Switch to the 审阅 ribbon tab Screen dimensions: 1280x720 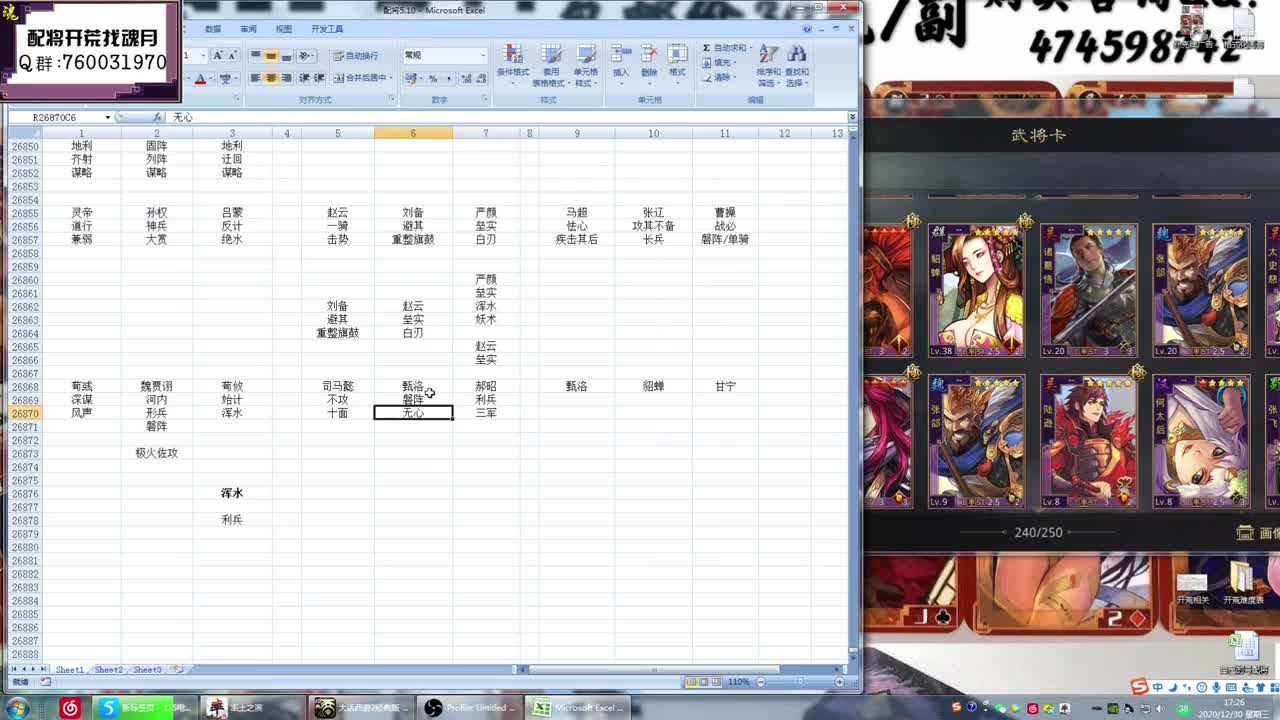tap(248, 29)
